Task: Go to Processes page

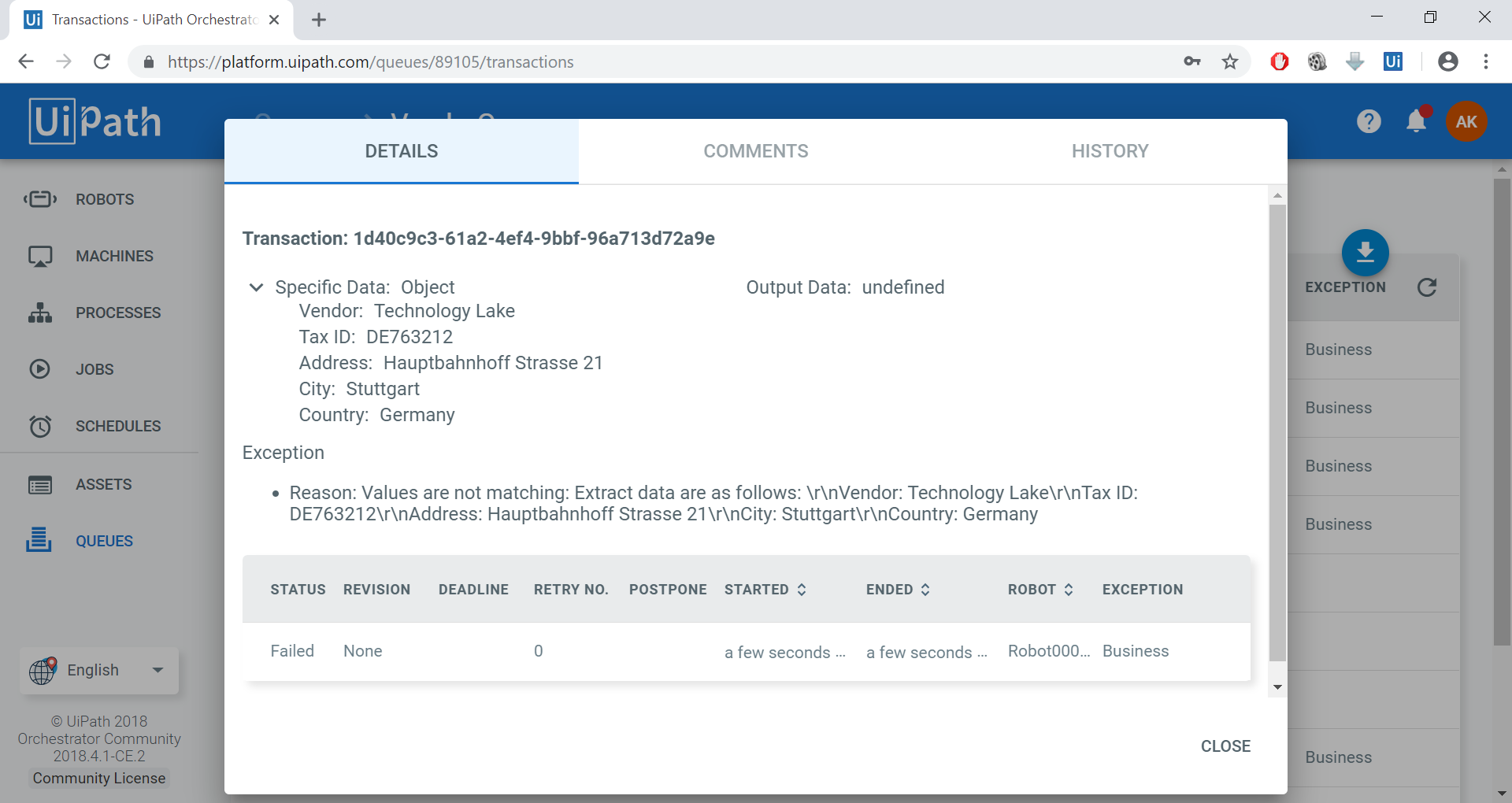Action: pyautogui.click(x=99, y=313)
